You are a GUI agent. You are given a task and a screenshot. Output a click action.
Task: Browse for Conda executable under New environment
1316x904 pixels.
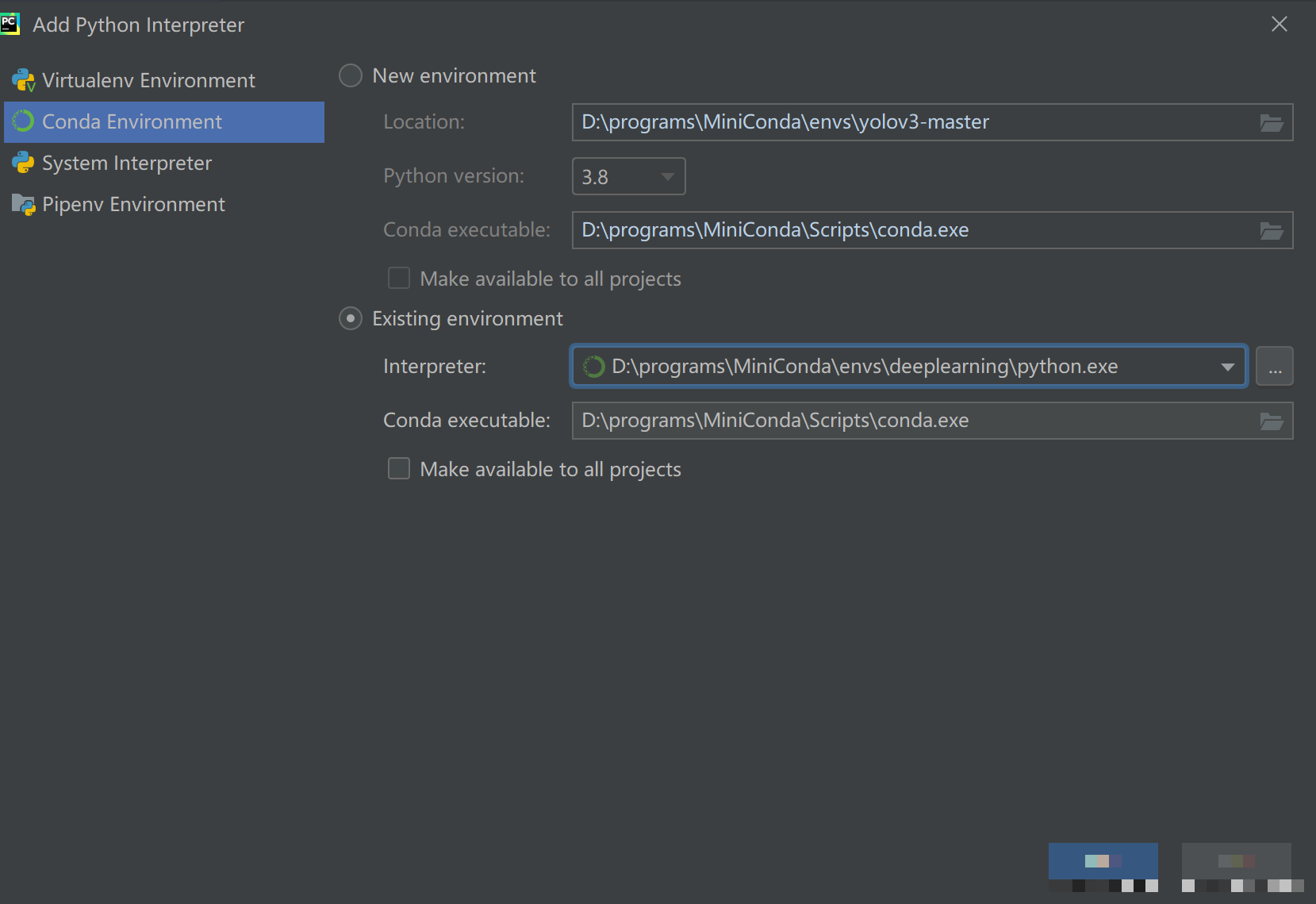point(1271,231)
